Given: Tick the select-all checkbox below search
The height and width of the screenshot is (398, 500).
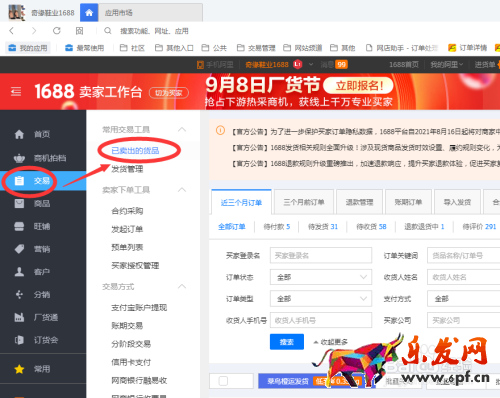Looking at the screenshot, I should point(223,381).
